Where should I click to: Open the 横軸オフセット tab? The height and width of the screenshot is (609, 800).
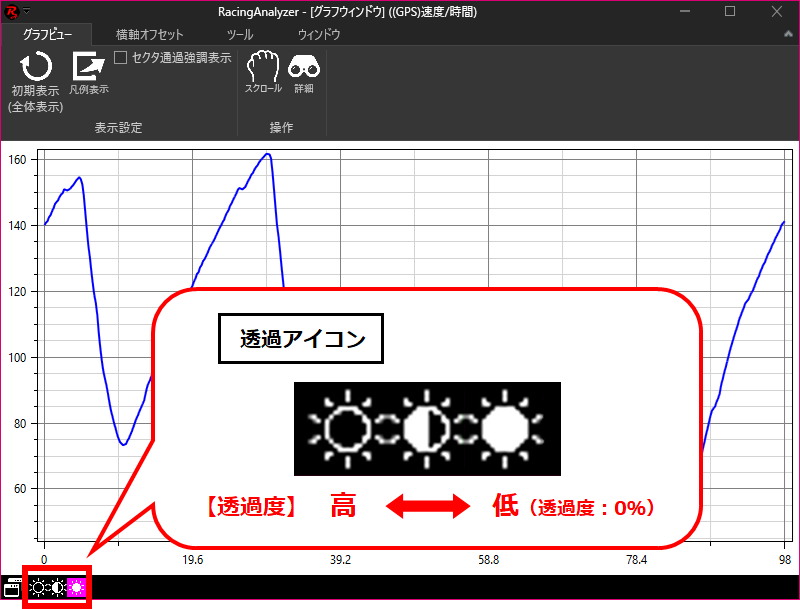(149, 34)
